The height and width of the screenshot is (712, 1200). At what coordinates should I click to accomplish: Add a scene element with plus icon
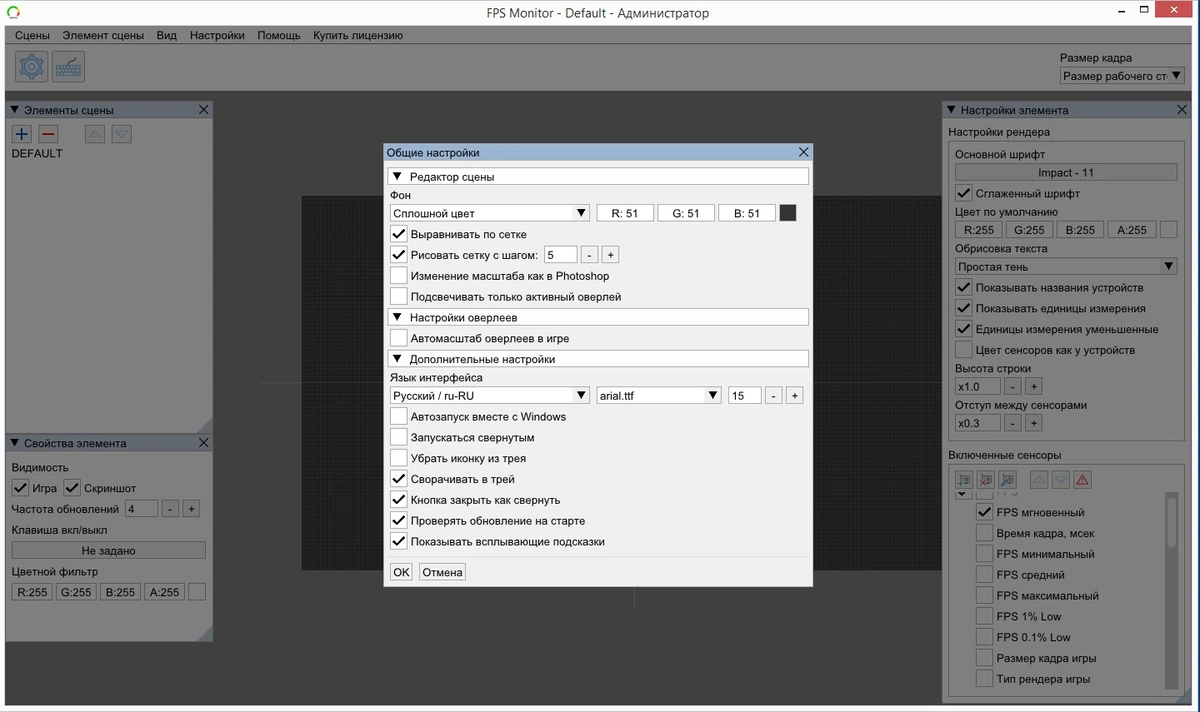[22, 134]
